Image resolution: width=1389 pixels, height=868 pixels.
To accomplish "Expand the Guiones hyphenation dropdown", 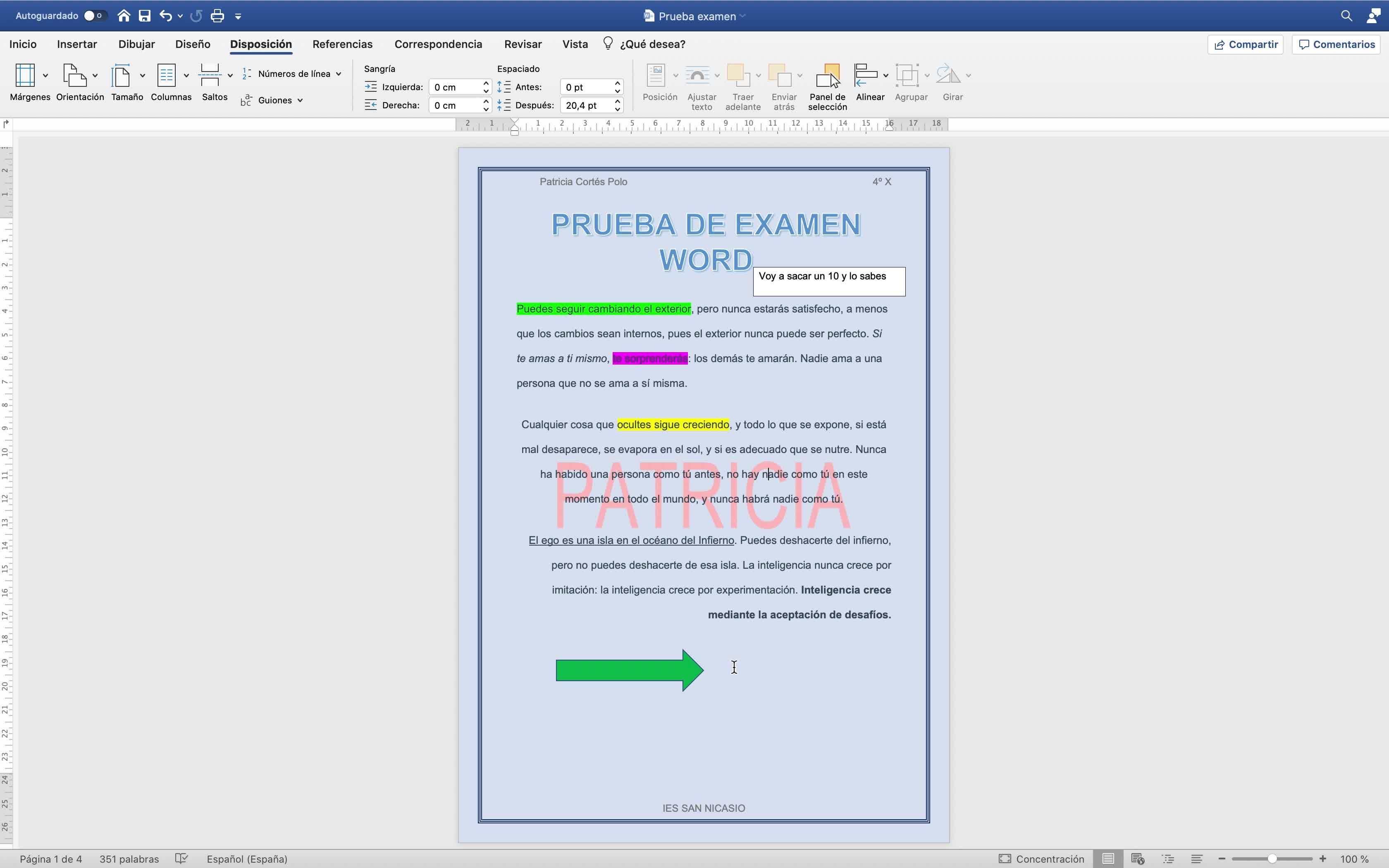I will 300,100.
